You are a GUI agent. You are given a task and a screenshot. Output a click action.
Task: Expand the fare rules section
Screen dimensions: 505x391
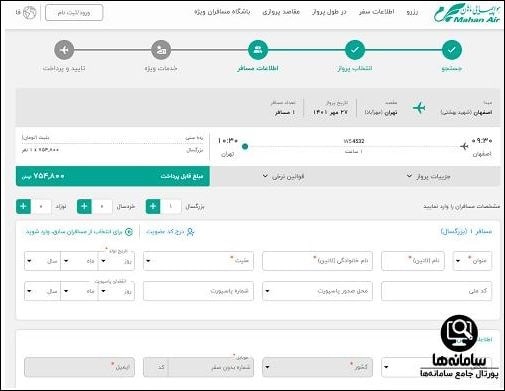coord(283,176)
